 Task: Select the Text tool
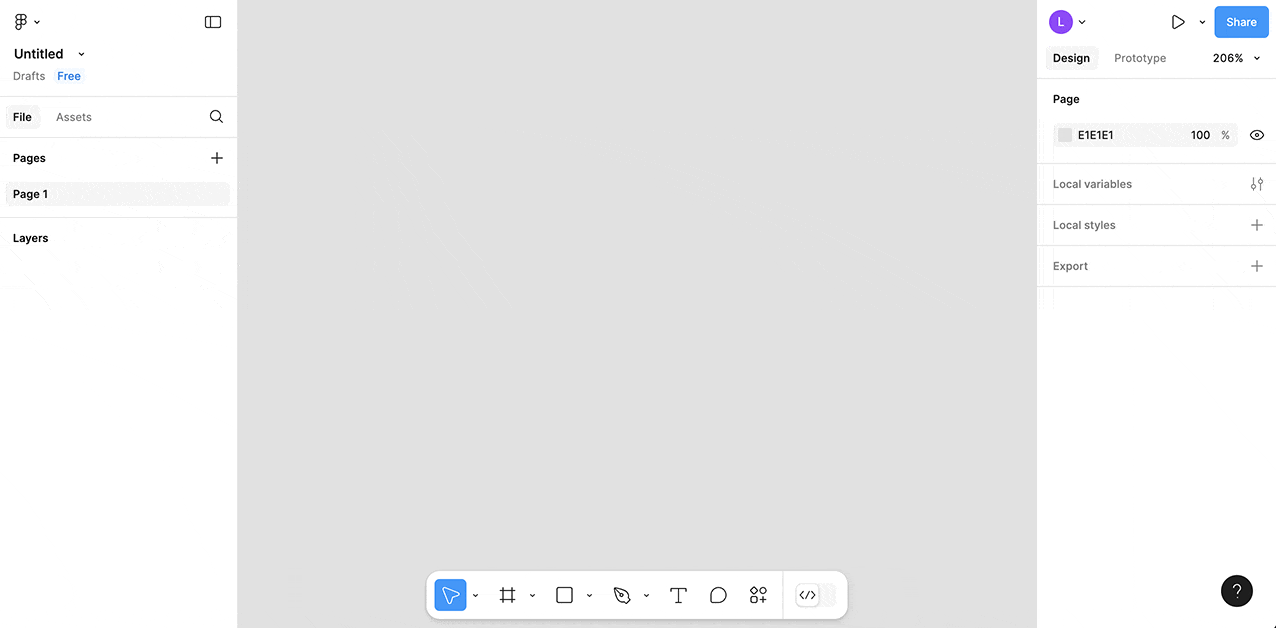[678, 596]
